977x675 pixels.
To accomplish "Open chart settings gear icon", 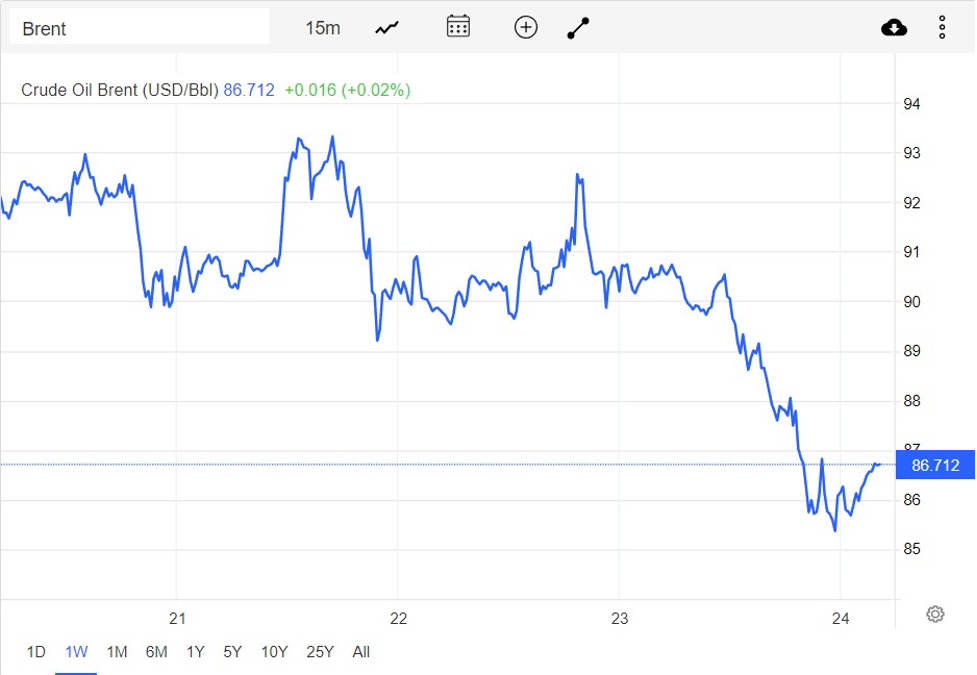I will [935, 614].
